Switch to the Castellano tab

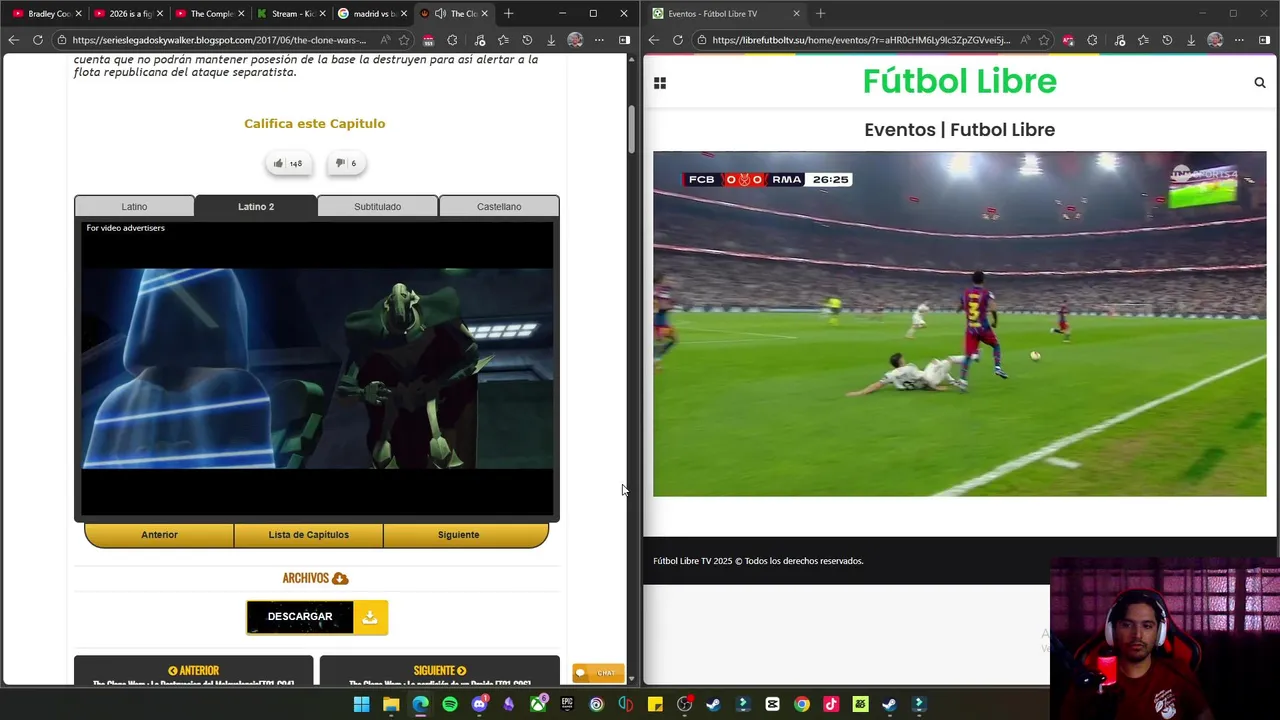coord(499,206)
